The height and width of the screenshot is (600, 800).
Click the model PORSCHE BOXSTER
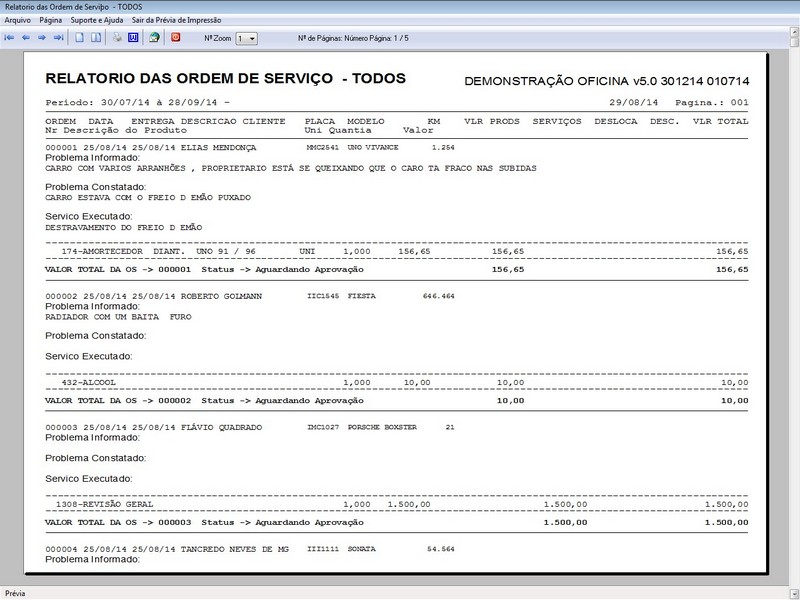382,427
